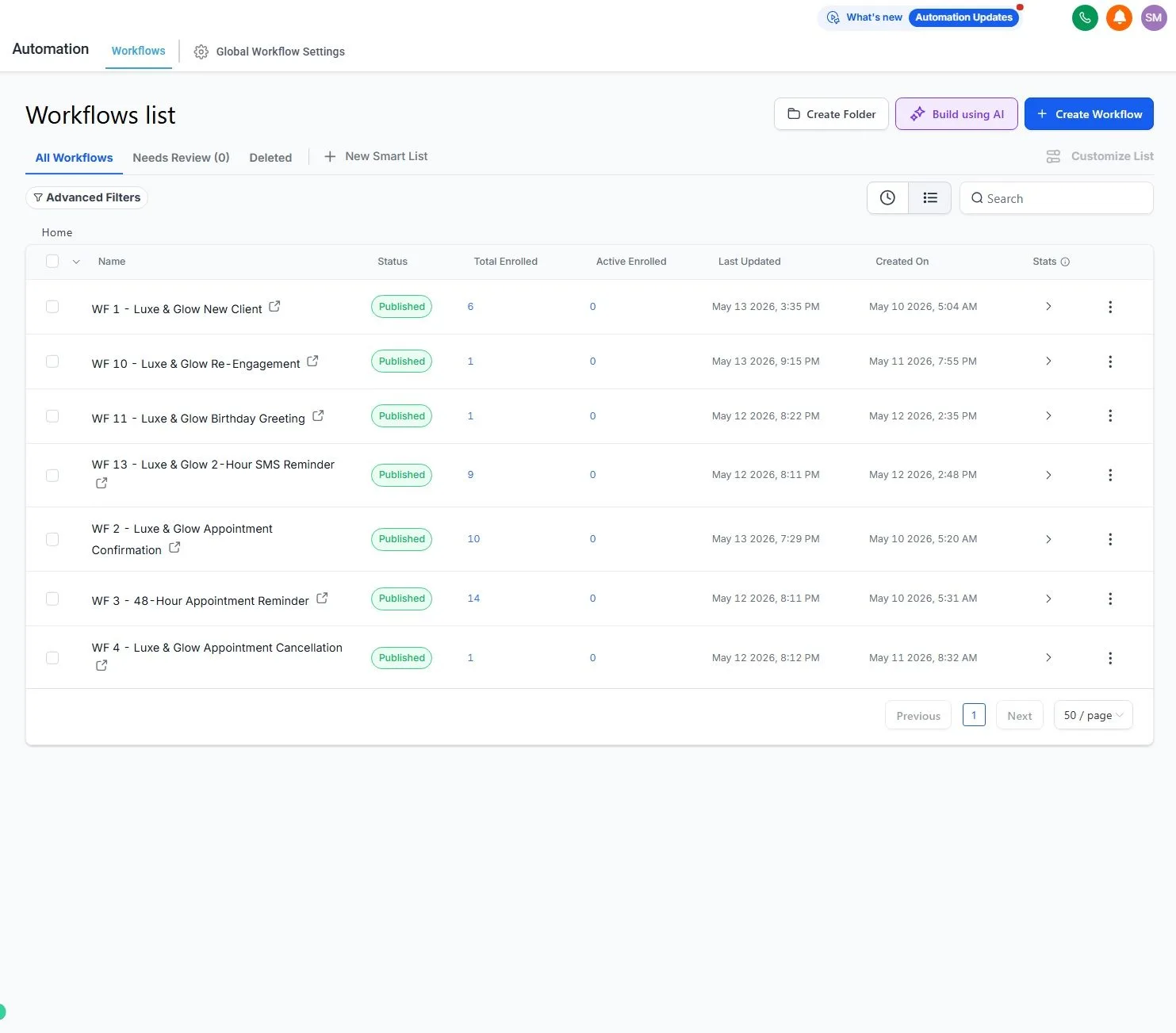This screenshot has width=1176, height=1033.
Task: Click the Global Workflow Settings gear icon
Action: tap(201, 52)
